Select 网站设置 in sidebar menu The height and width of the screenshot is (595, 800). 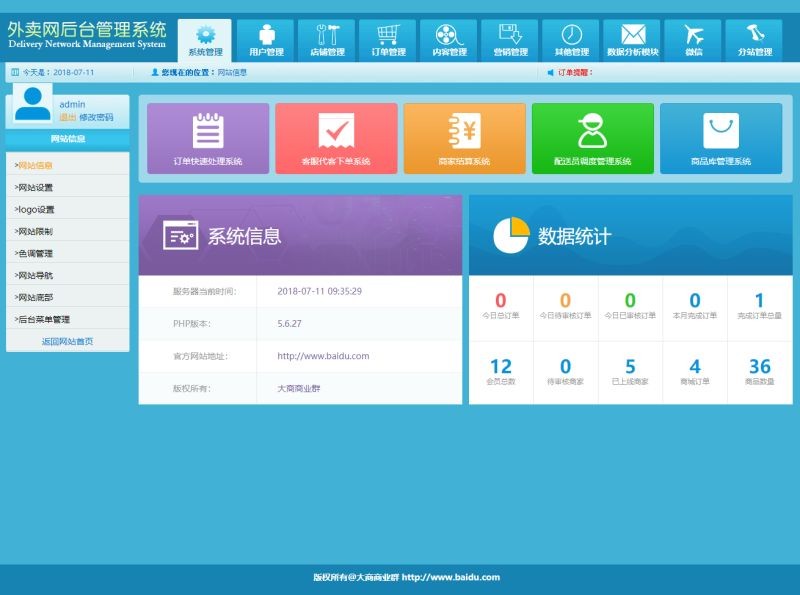[67, 187]
